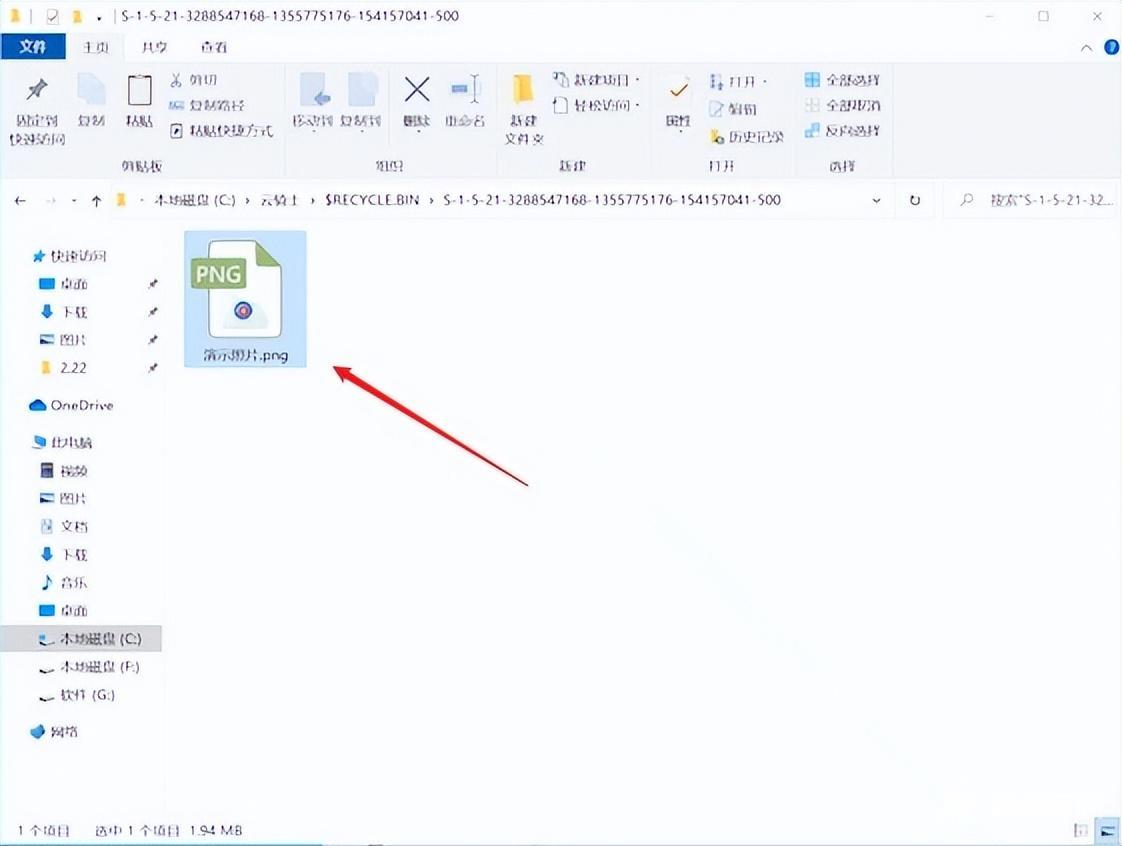Switch to details view in status bar

[x=1080, y=830]
